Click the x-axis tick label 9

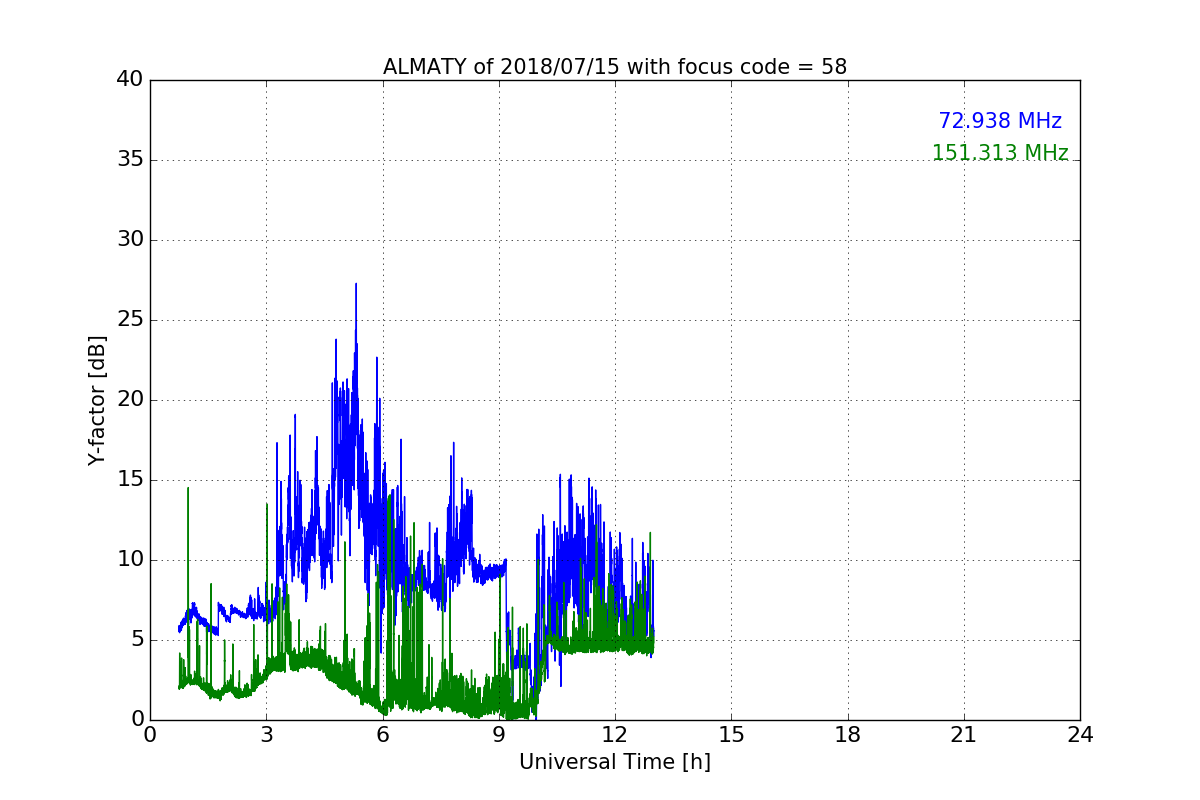(x=499, y=734)
